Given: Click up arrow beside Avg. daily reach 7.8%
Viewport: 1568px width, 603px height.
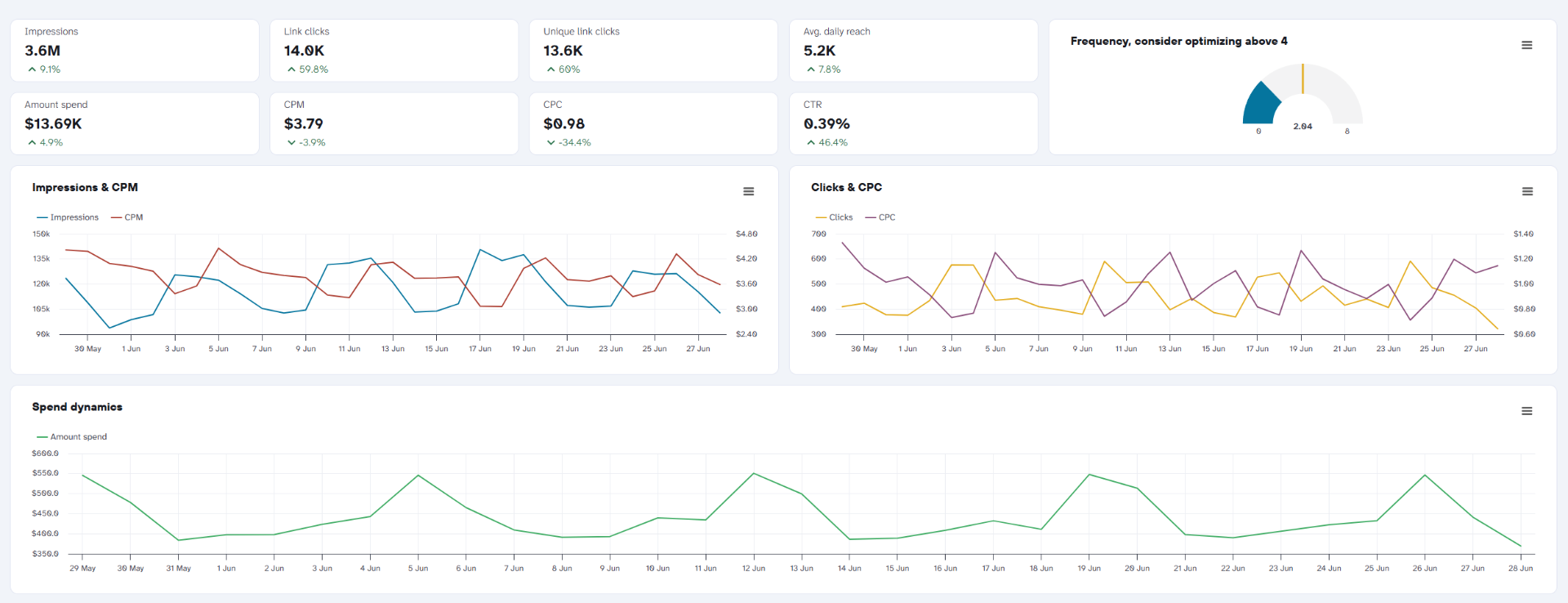Looking at the screenshot, I should pyautogui.click(x=811, y=69).
